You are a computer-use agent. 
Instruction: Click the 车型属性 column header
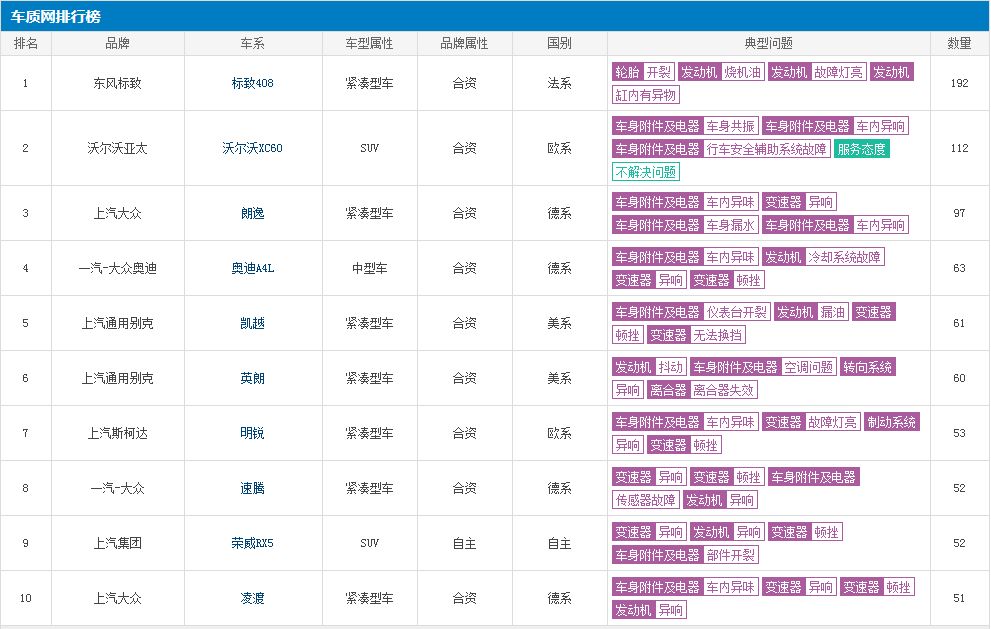(x=371, y=43)
